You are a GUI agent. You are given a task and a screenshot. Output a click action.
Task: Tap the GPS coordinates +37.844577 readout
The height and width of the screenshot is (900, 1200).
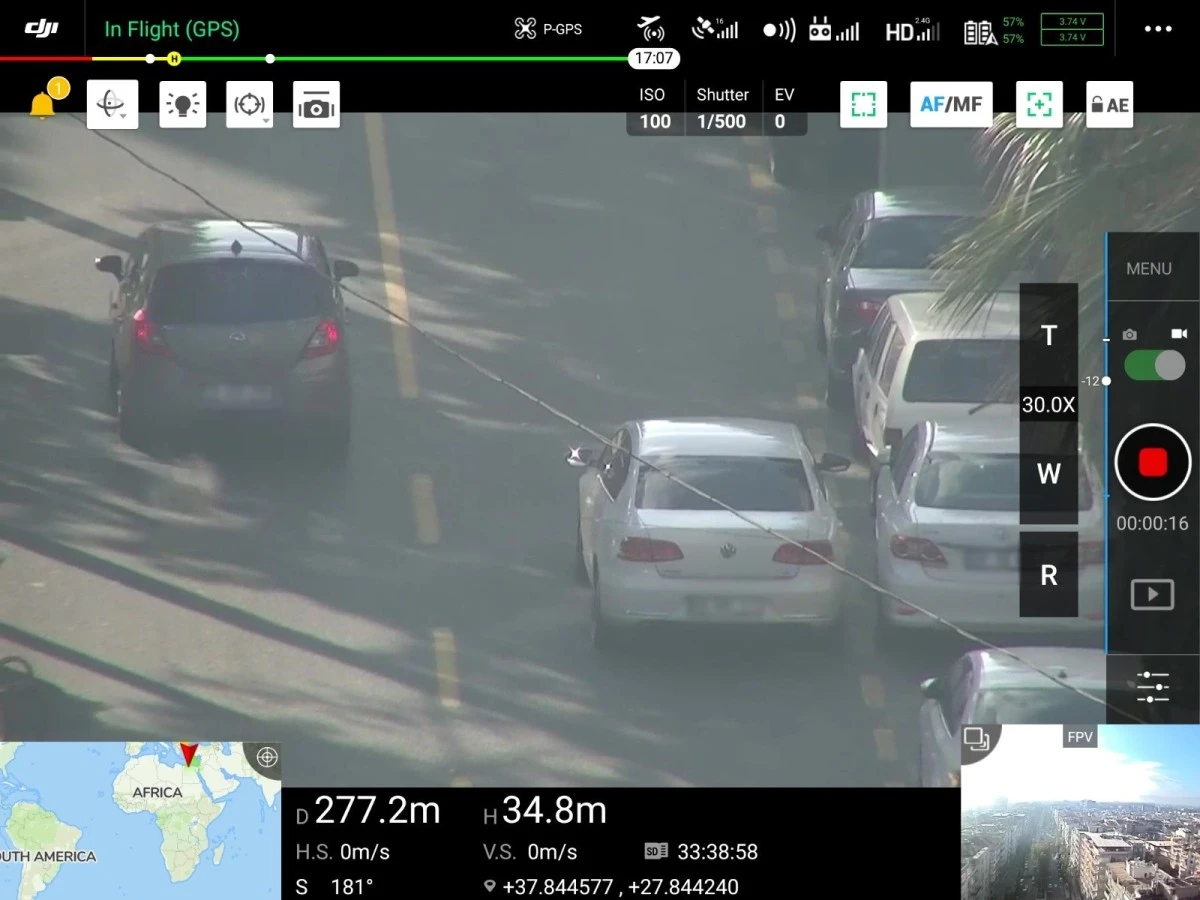point(611,887)
